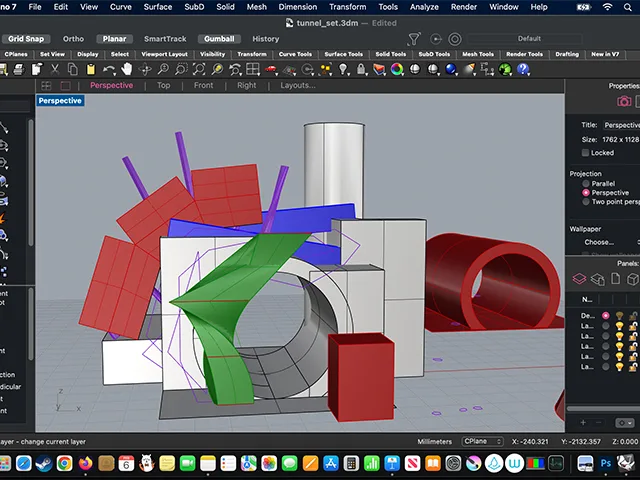Open Firefox from the Dock
This screenshot has height=480, width=640.
tap(85, 463)
